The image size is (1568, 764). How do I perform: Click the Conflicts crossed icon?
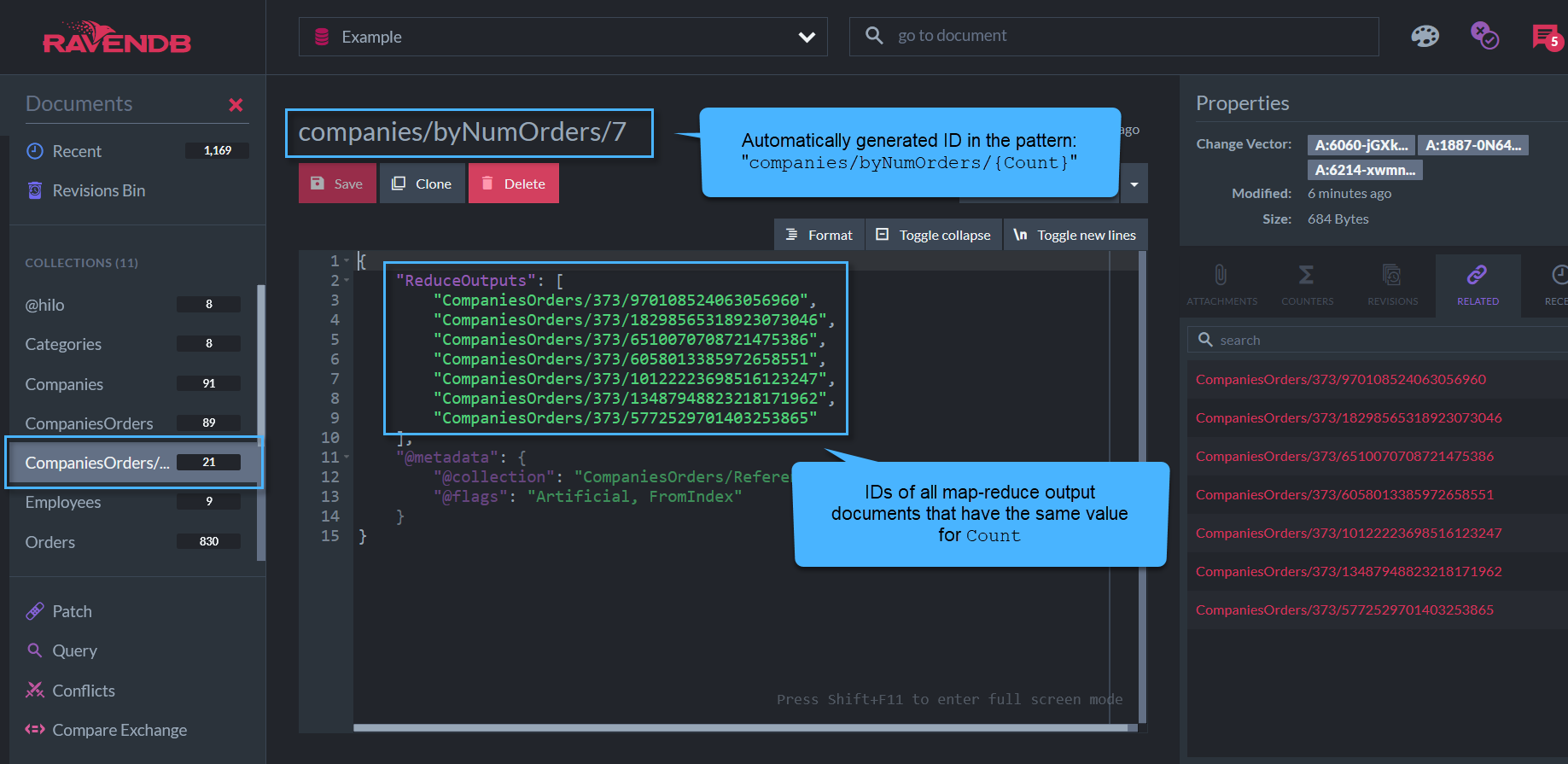35,690
